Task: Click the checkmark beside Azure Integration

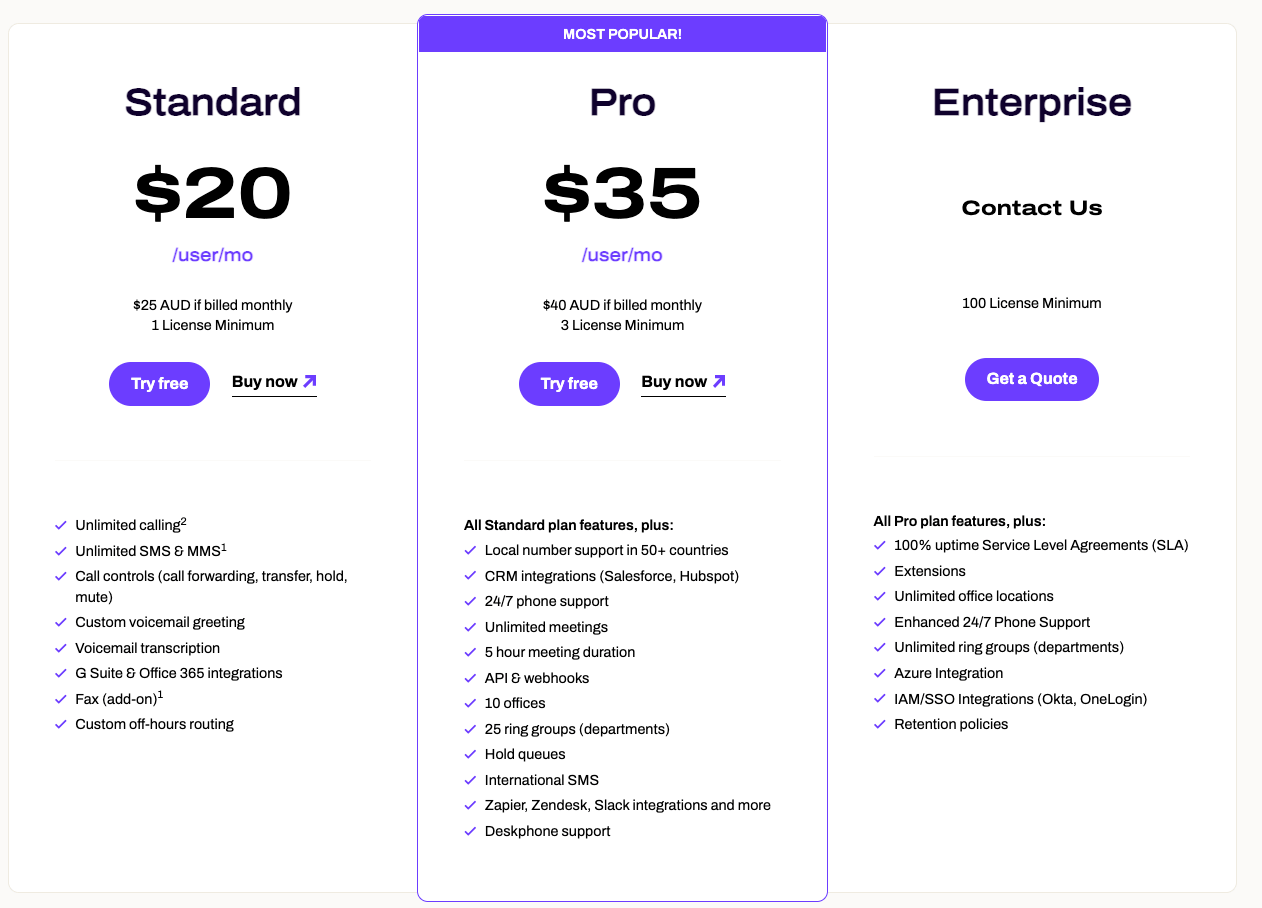Action: coord(881,673)
